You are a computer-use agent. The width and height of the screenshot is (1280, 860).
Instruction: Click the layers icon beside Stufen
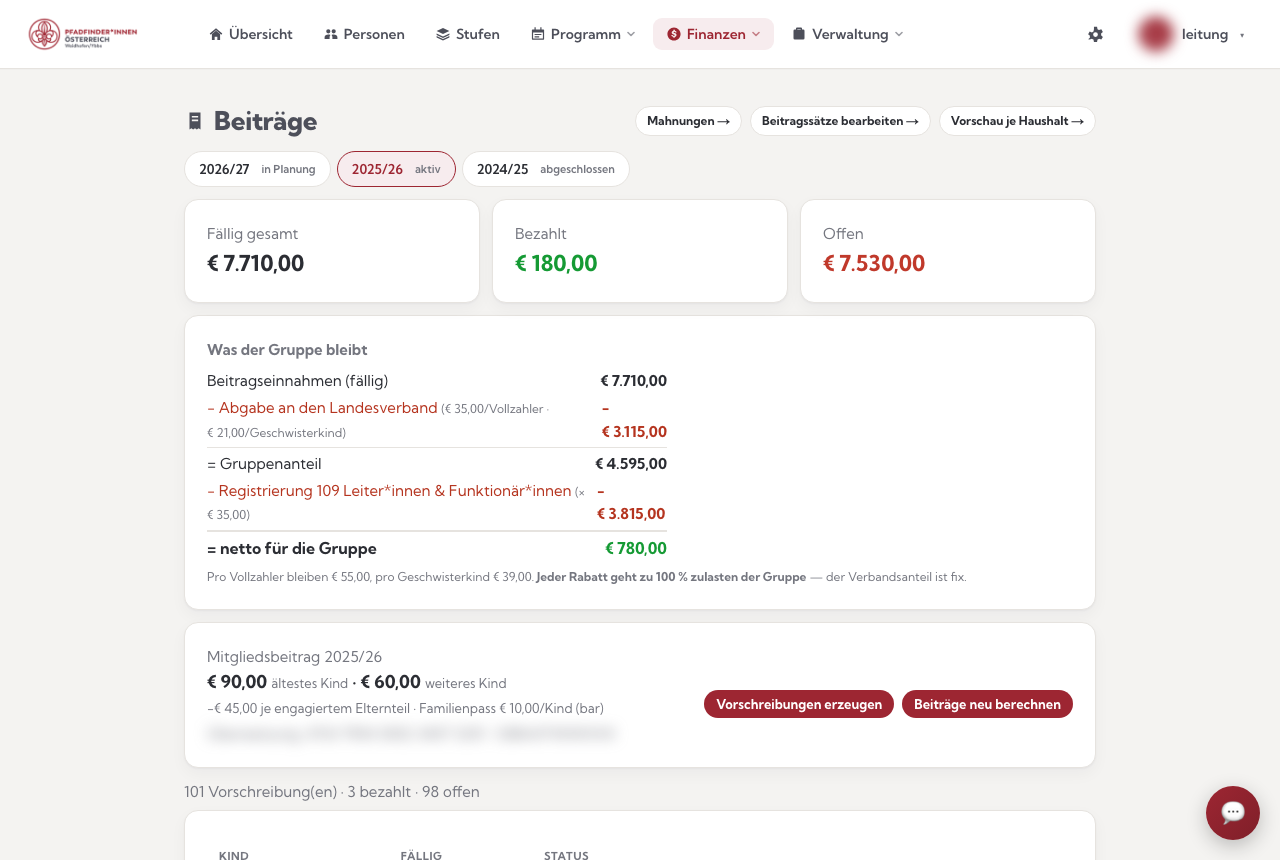443,34
